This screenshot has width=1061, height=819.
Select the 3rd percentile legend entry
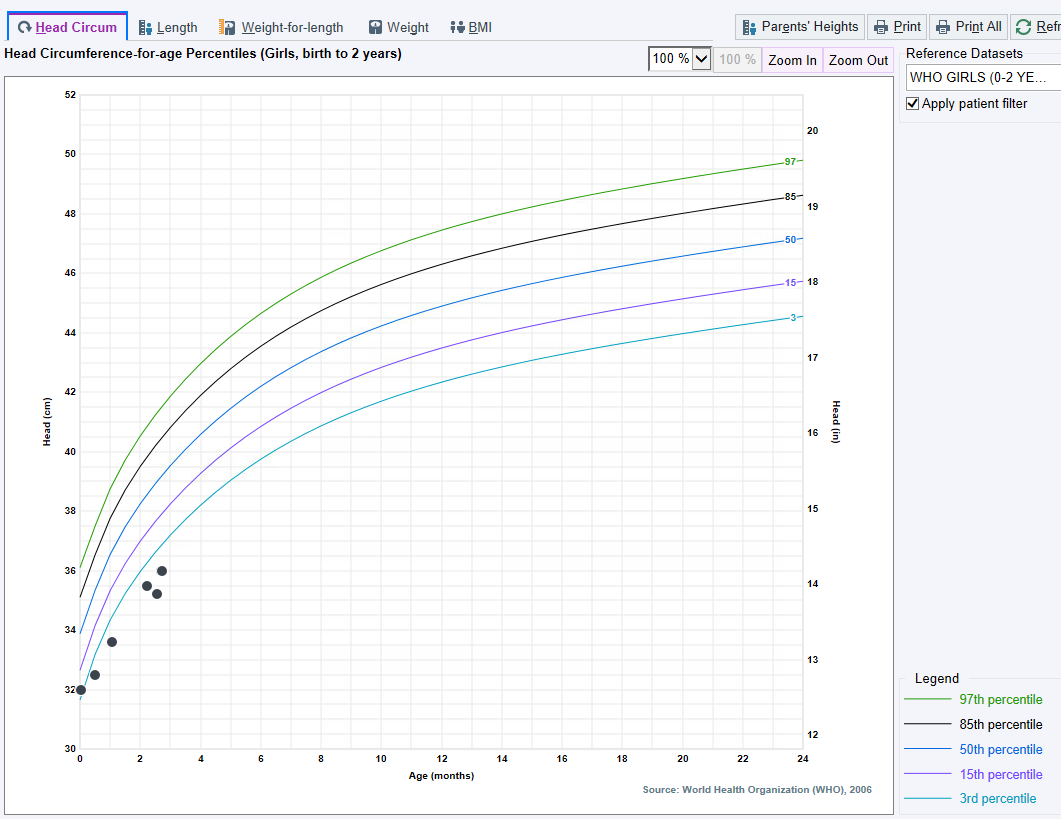point(970,799)
